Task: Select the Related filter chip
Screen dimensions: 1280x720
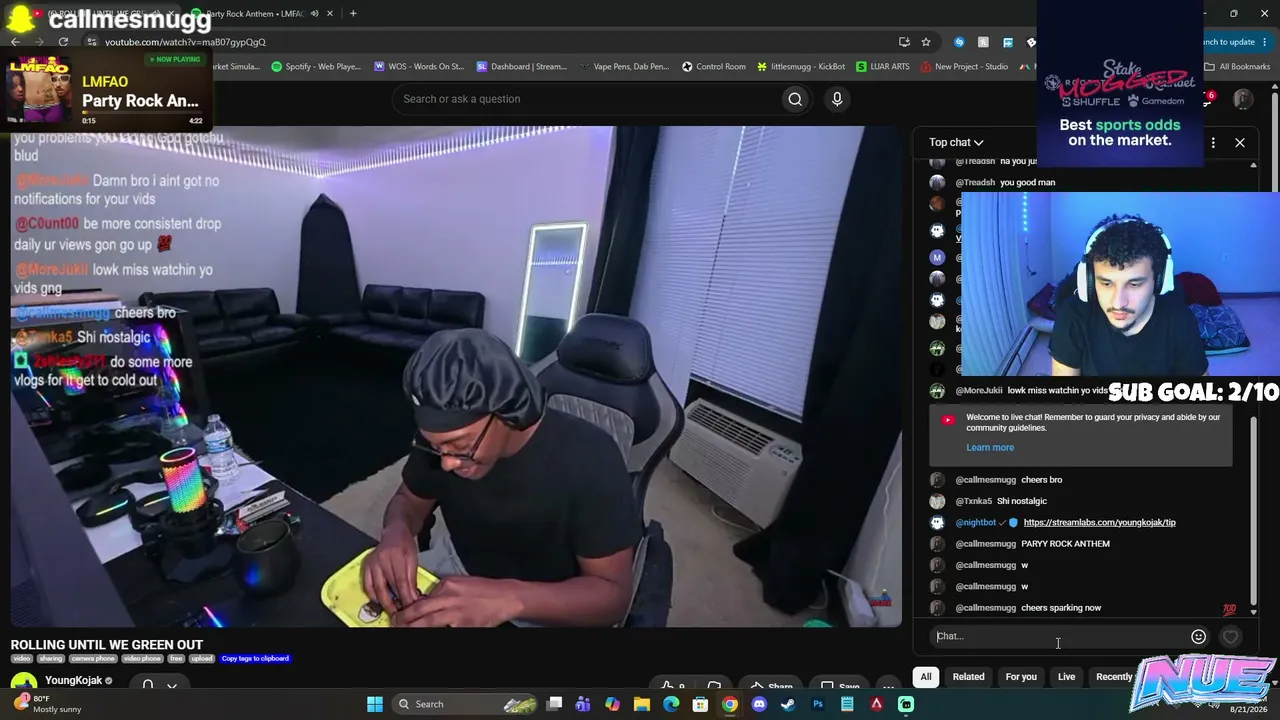Action: coord(968,677)
